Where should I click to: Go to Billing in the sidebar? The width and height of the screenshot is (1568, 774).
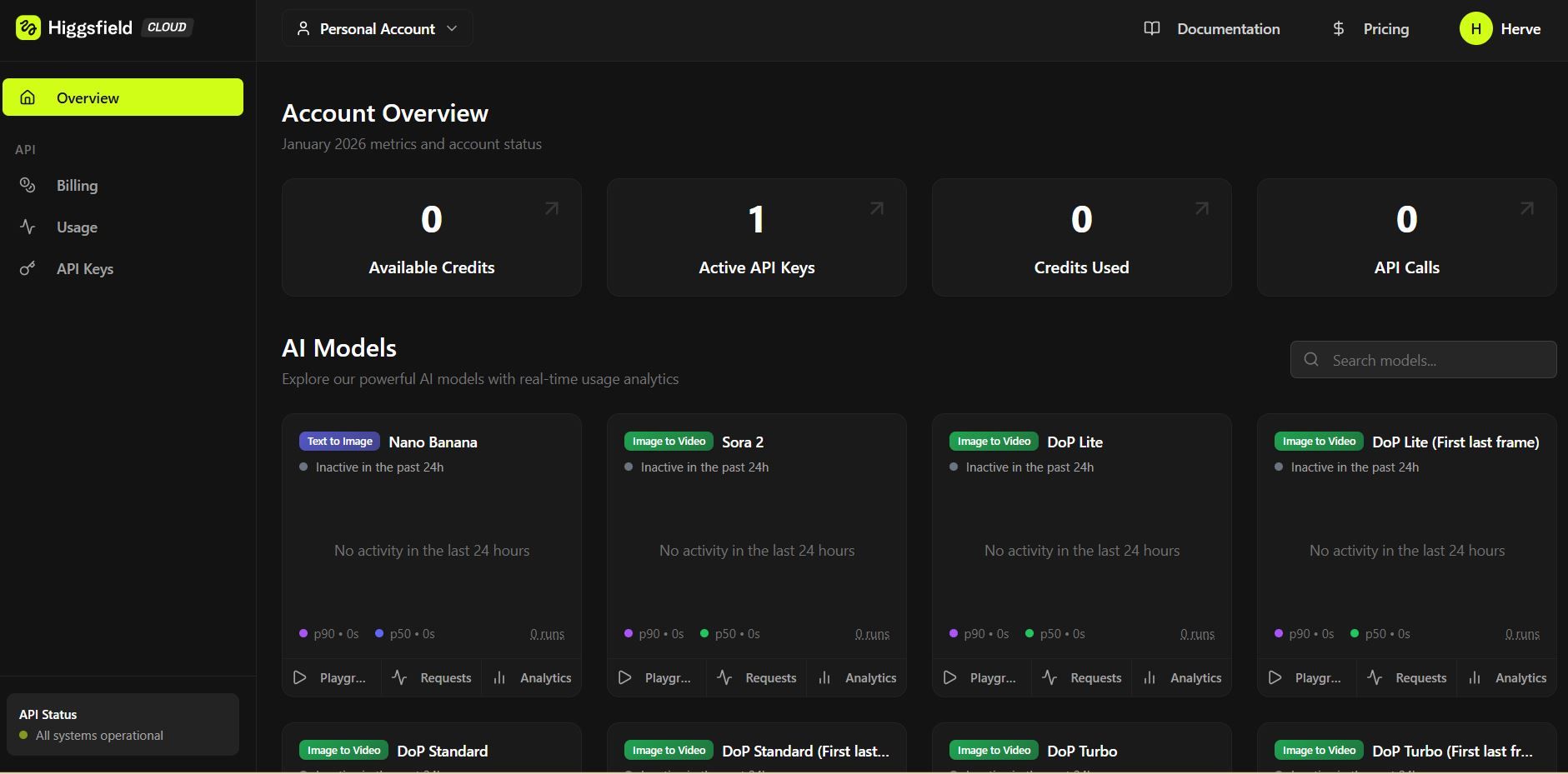tap(77, 186)
